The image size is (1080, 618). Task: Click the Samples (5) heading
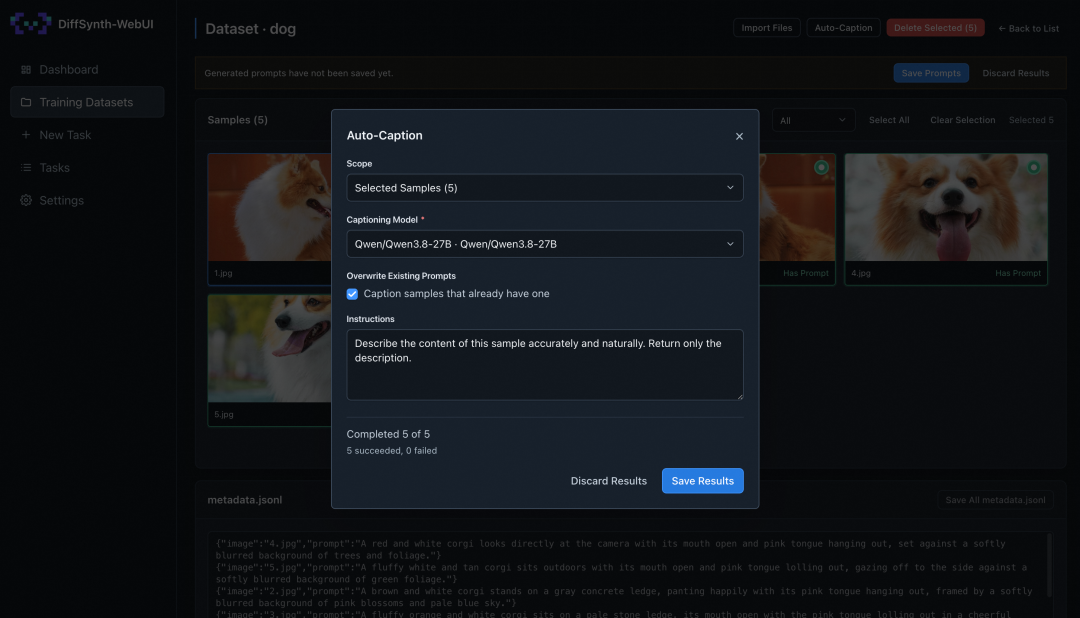(x=238, y=120)
